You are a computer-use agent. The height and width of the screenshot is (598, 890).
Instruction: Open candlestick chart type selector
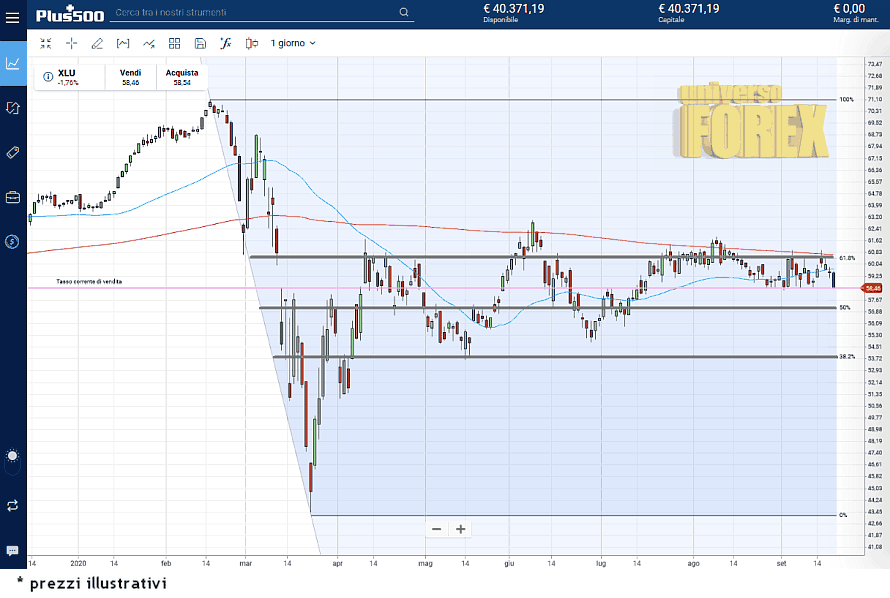[251, 43]
